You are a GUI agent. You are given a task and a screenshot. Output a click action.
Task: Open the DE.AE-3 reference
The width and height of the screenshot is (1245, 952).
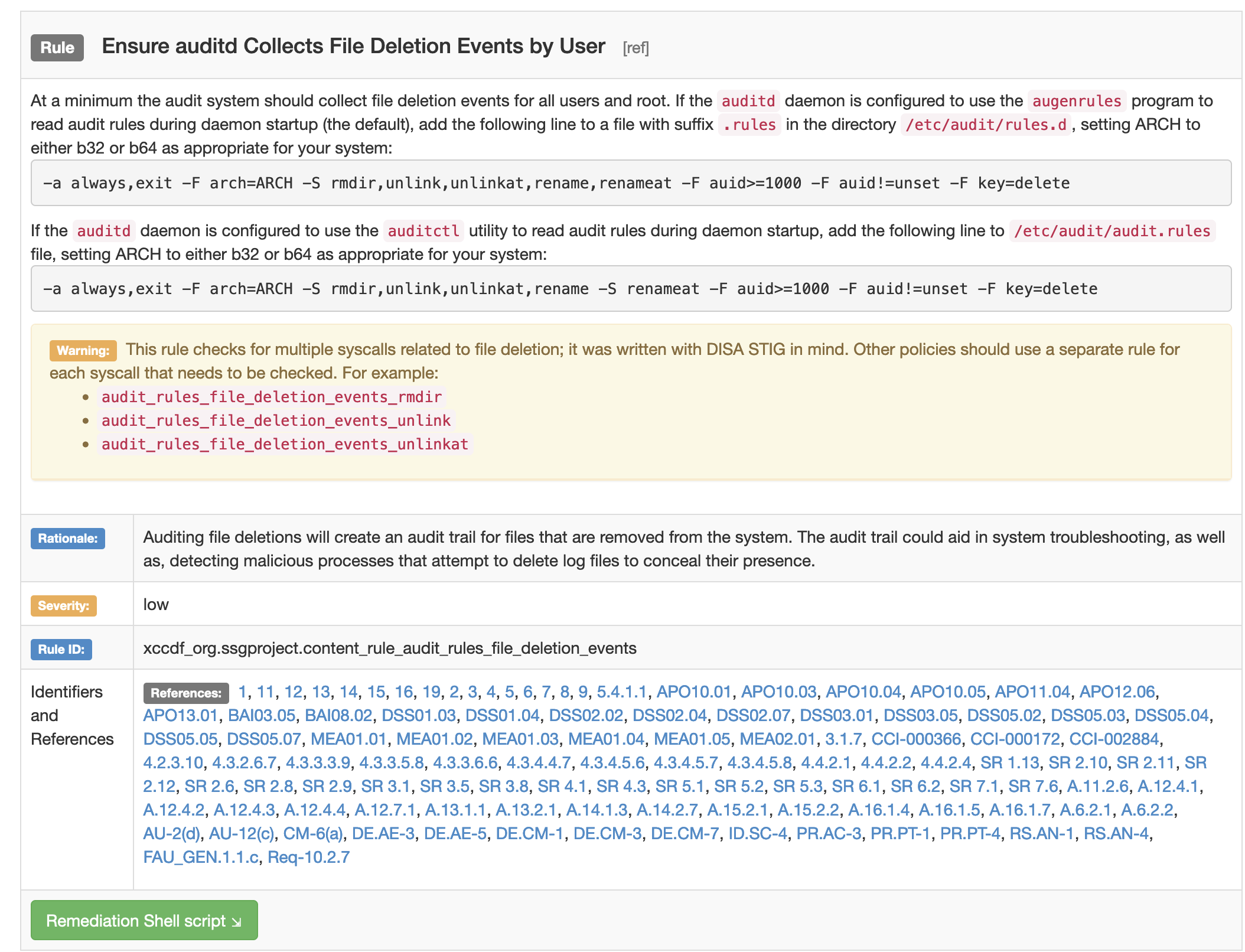pos(383,833)
